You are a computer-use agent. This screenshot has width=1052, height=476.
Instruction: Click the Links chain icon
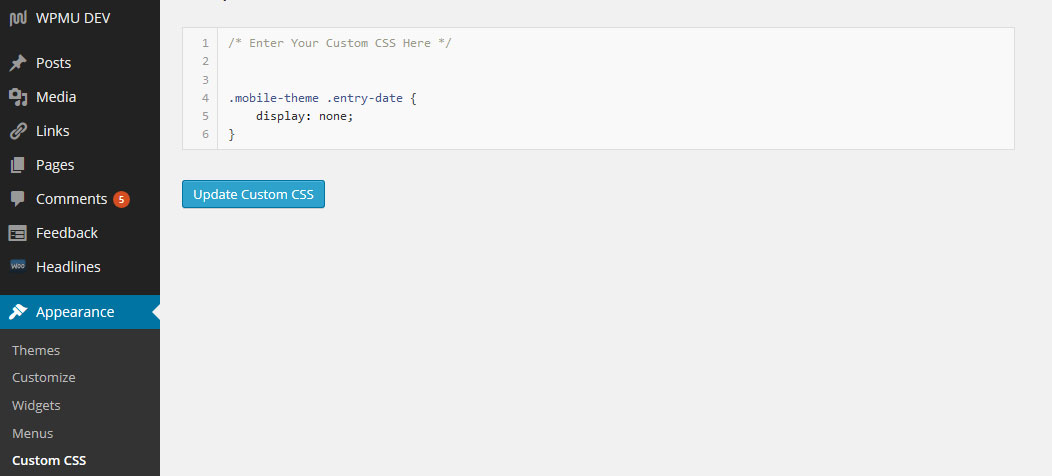point(18,131)
